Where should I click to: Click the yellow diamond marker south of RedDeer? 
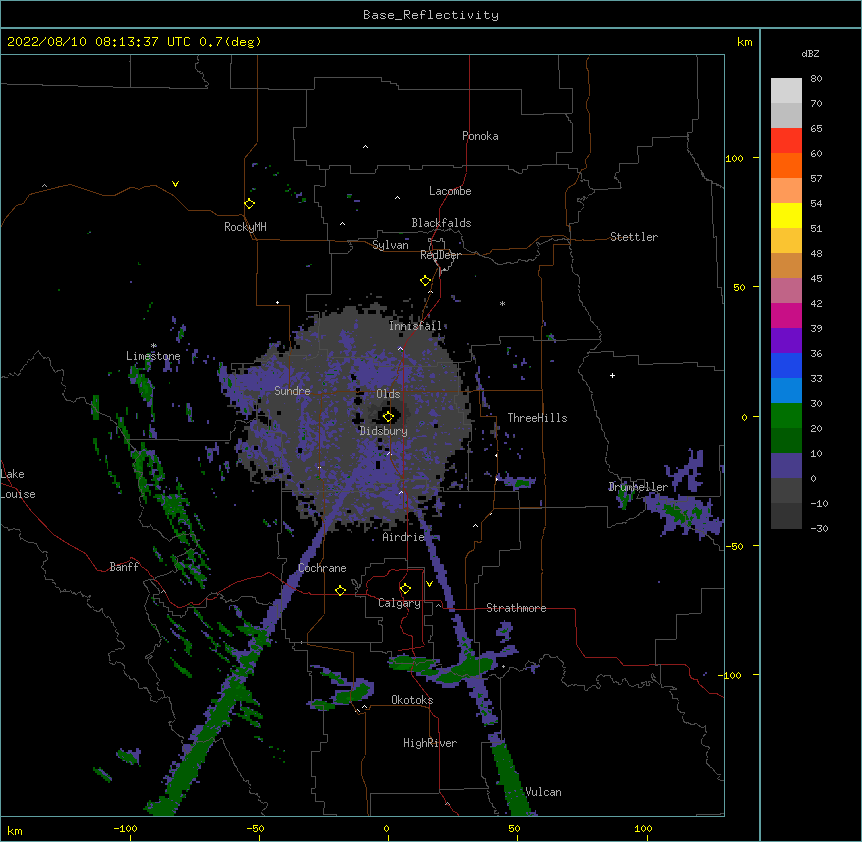[426, 281]
